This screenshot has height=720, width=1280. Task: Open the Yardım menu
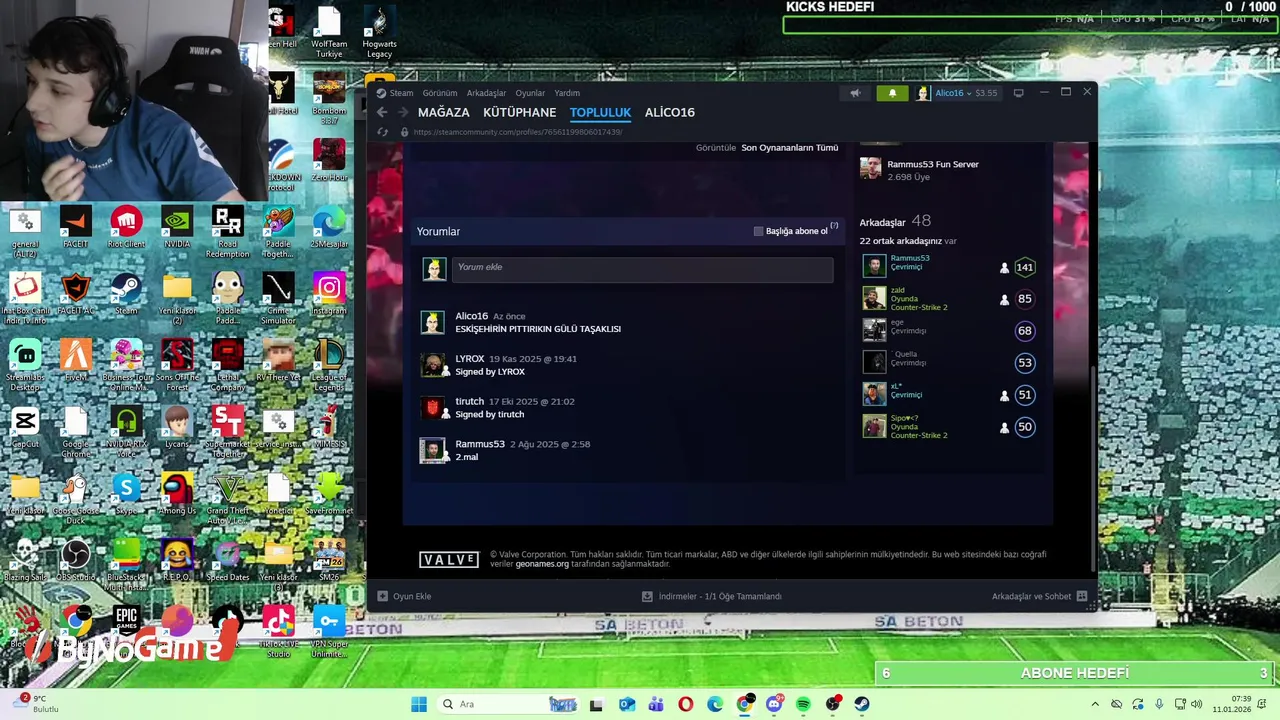[x=567, y=93]
